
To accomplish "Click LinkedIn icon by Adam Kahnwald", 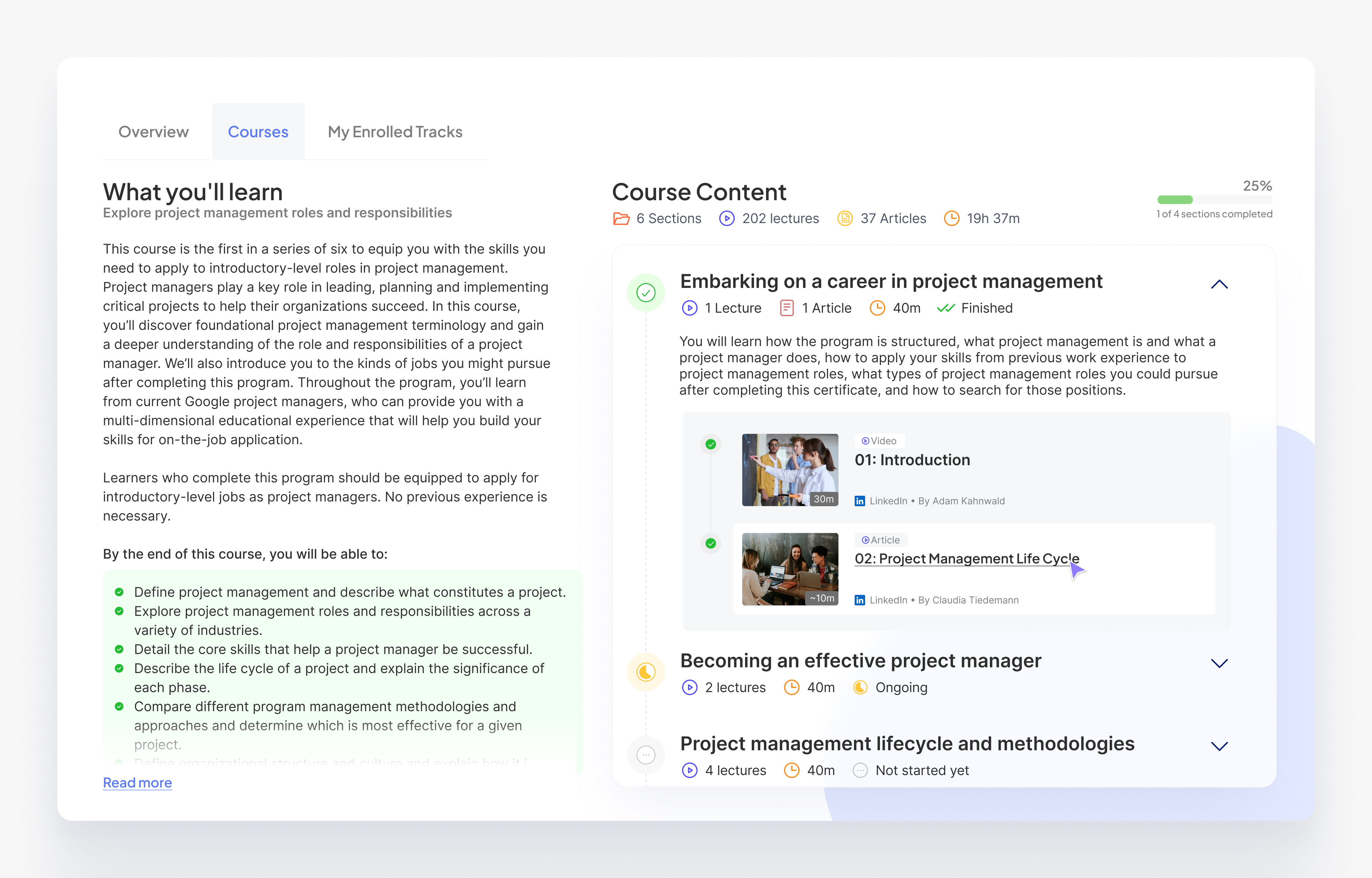I will coord(860,501).
